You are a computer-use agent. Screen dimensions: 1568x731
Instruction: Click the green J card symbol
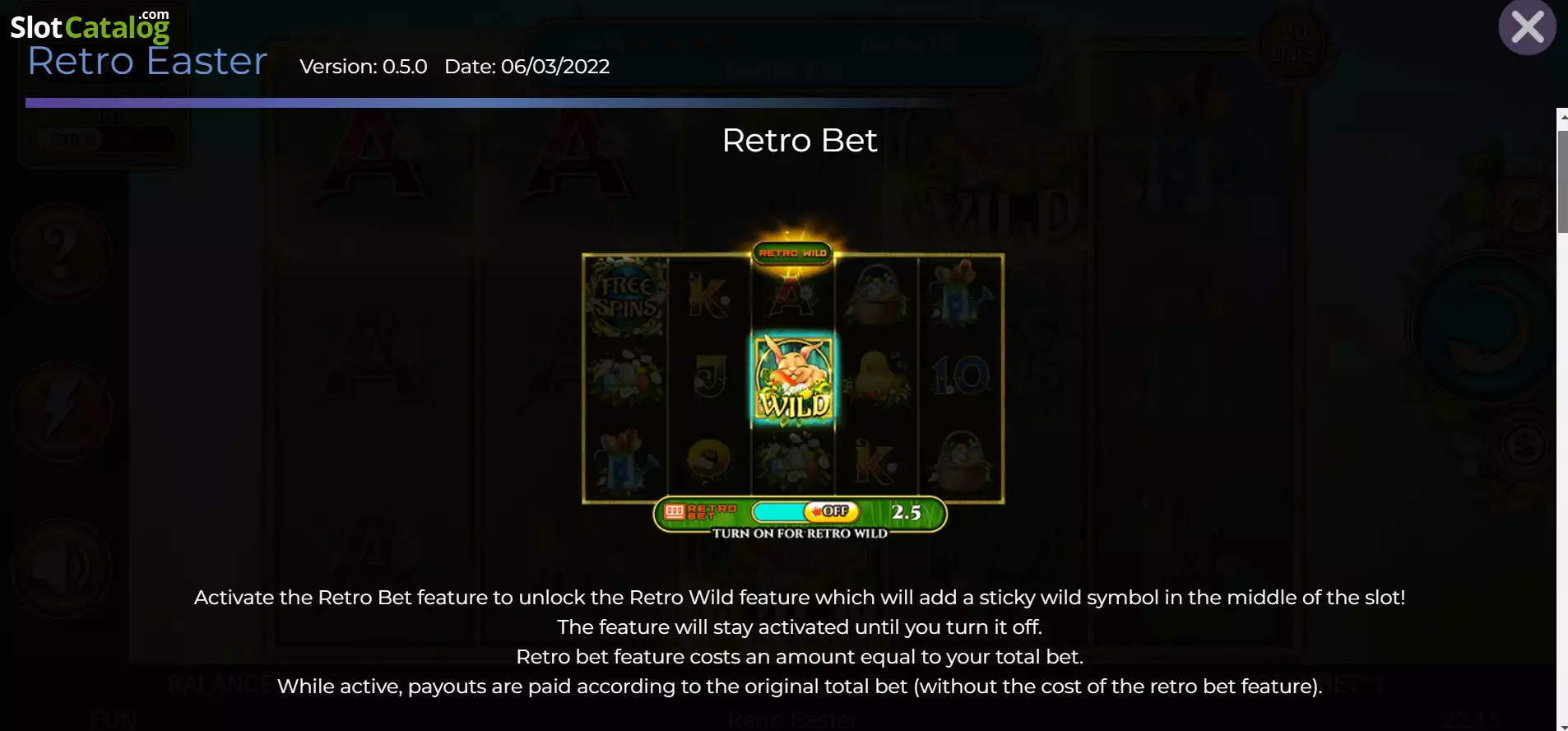(x=709, y=377)
